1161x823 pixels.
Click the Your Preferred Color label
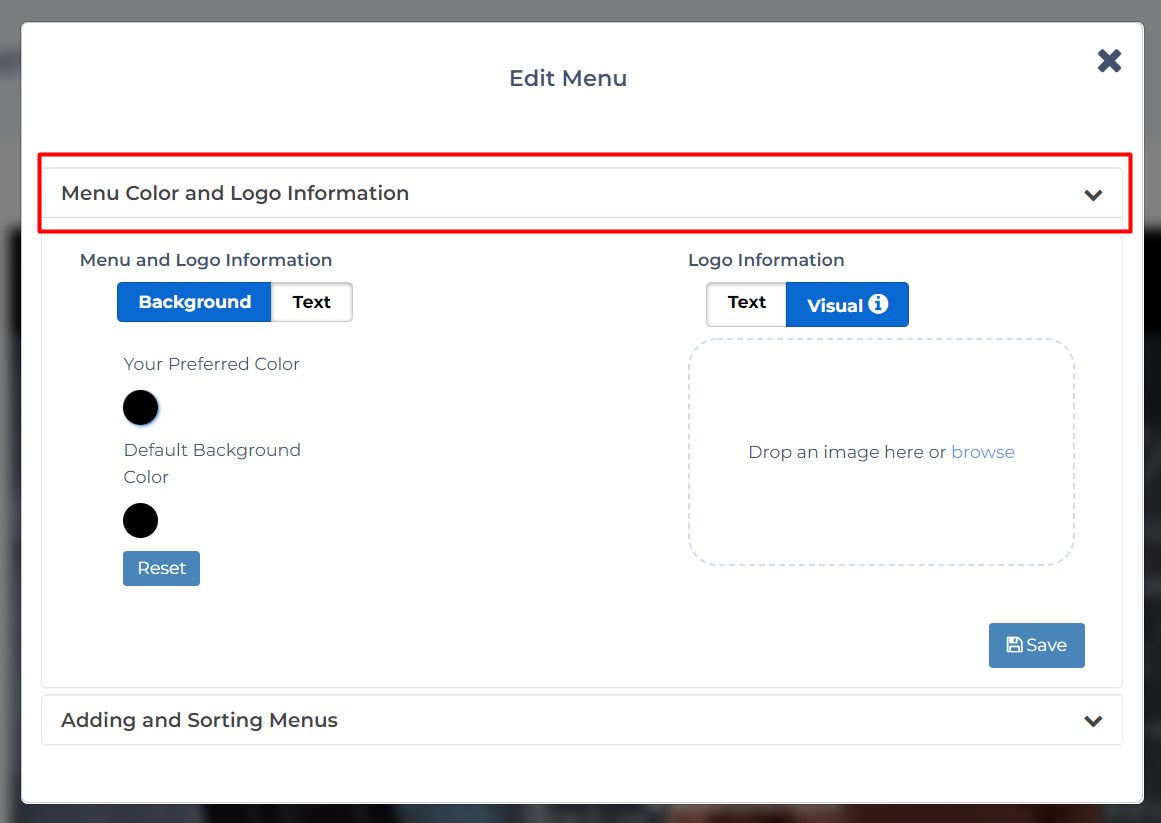[211, 364]
